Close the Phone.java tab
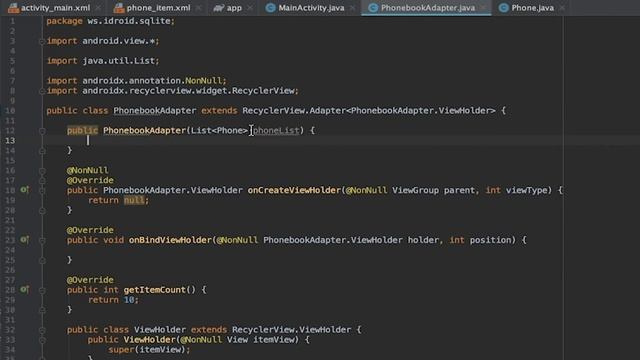This screenshot has height=360, width=640. 562,8
